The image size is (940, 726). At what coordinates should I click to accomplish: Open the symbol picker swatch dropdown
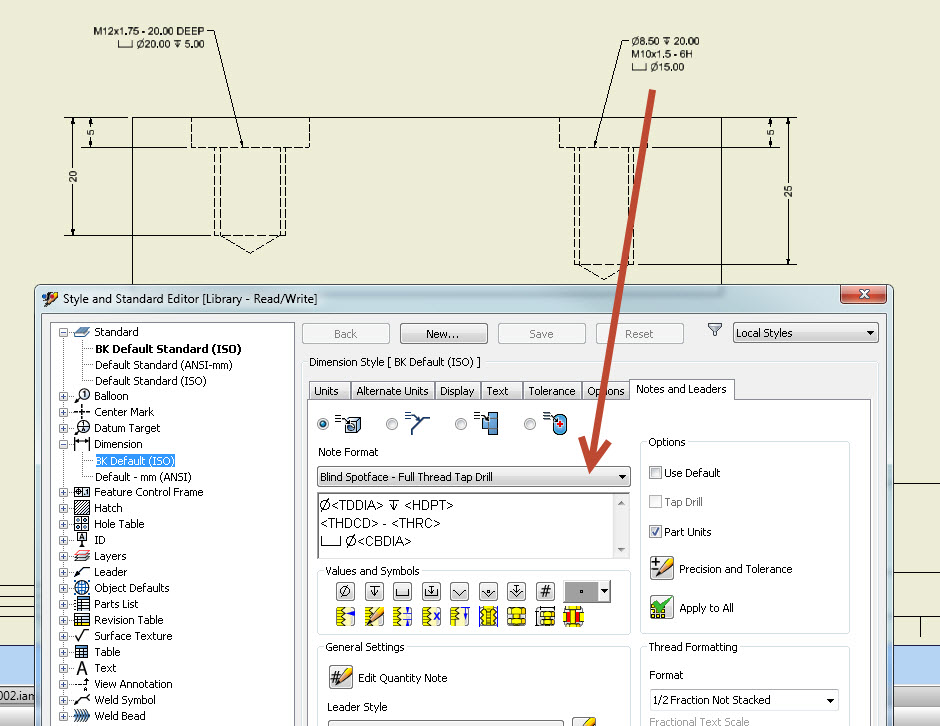point(604,591)
